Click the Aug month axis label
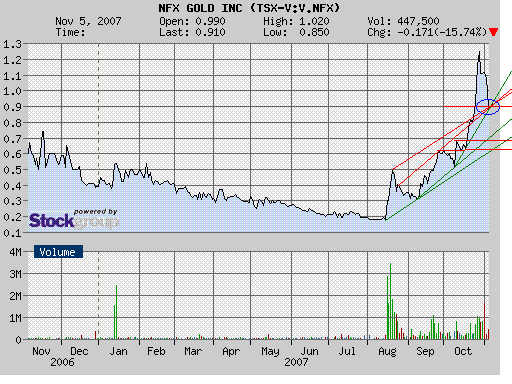Screen dimensions: 512x384 (387, 351)
